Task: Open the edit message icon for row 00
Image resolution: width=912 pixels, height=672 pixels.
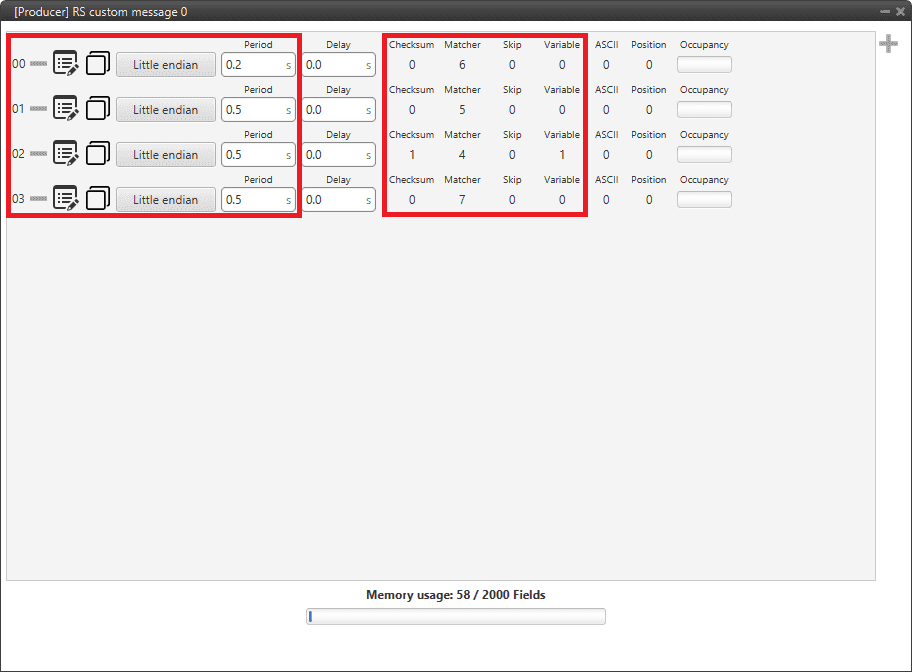Action: coord(66,64)
